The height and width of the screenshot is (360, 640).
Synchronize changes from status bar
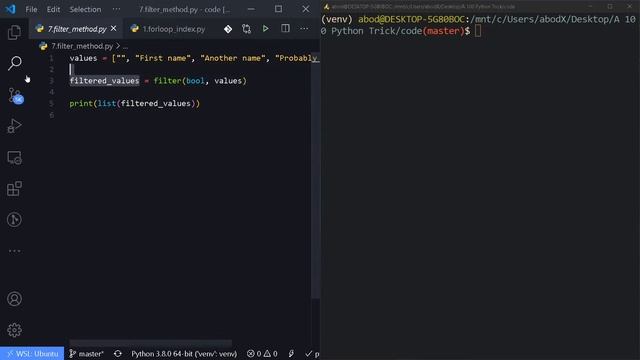pyautogui.click(x=118, y=353)
